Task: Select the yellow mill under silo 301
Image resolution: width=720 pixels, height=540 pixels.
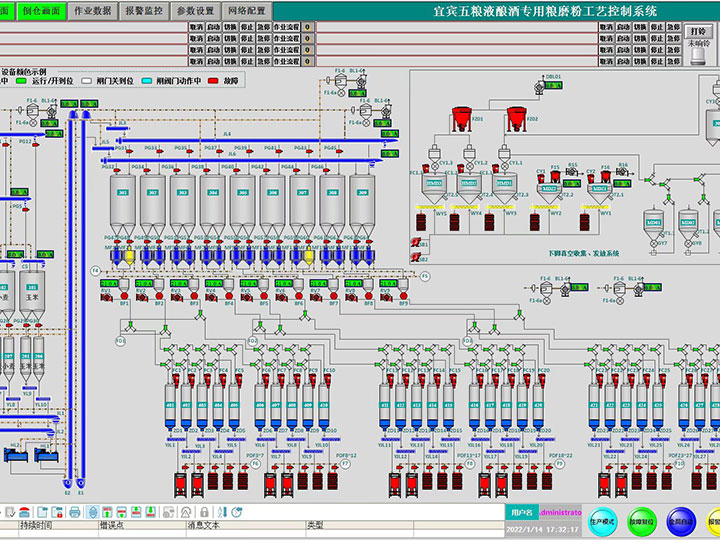Action: pyautogui.click(x=129, y=256)
